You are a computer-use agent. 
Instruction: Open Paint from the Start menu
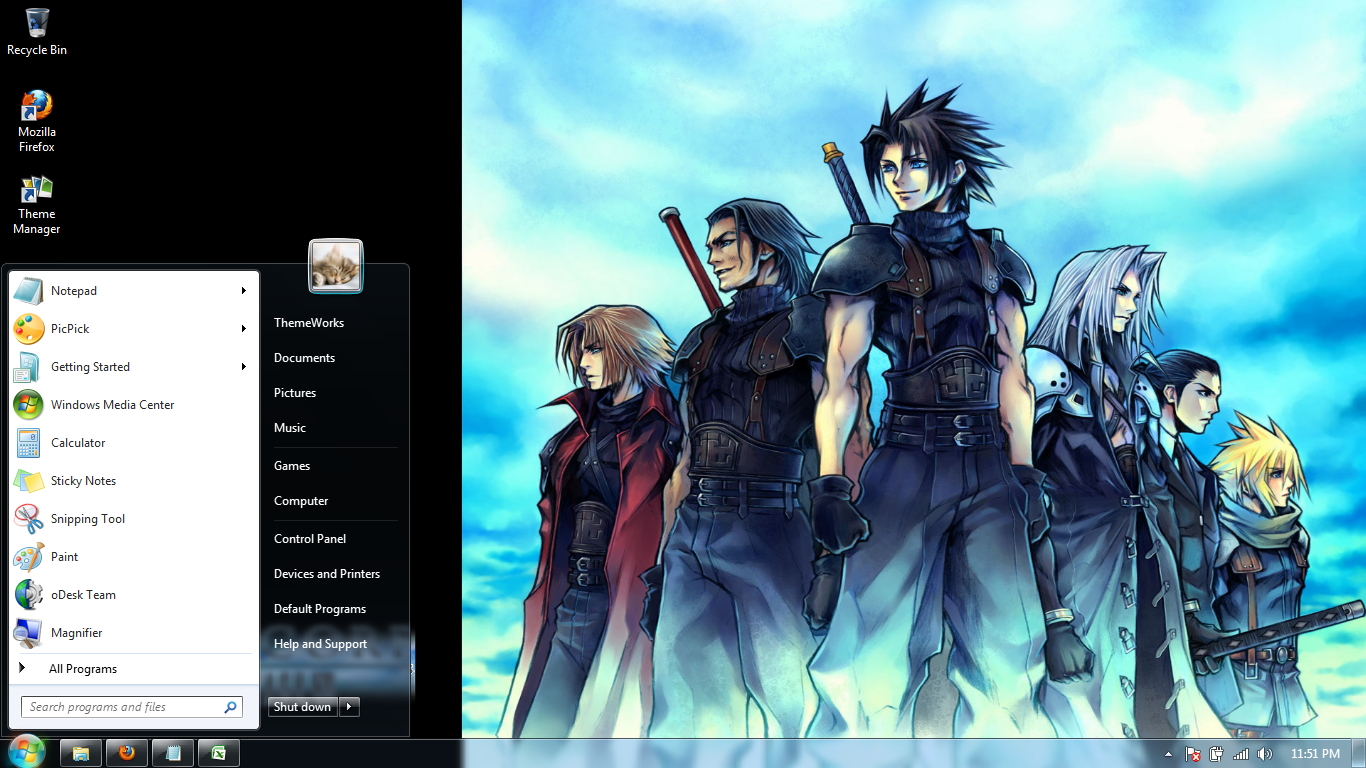point(64,557)
